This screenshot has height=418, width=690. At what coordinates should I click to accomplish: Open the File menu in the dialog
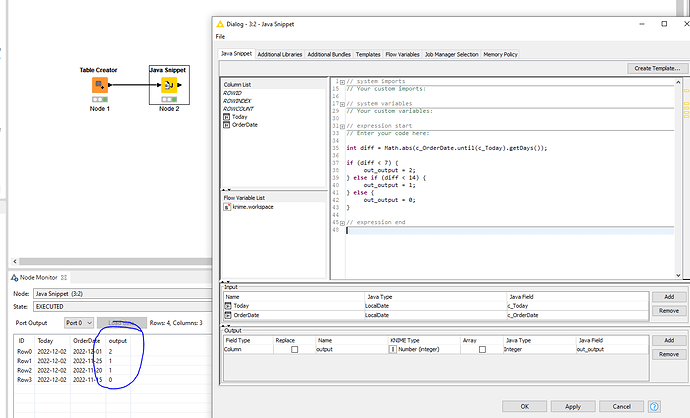pos(220,37)
